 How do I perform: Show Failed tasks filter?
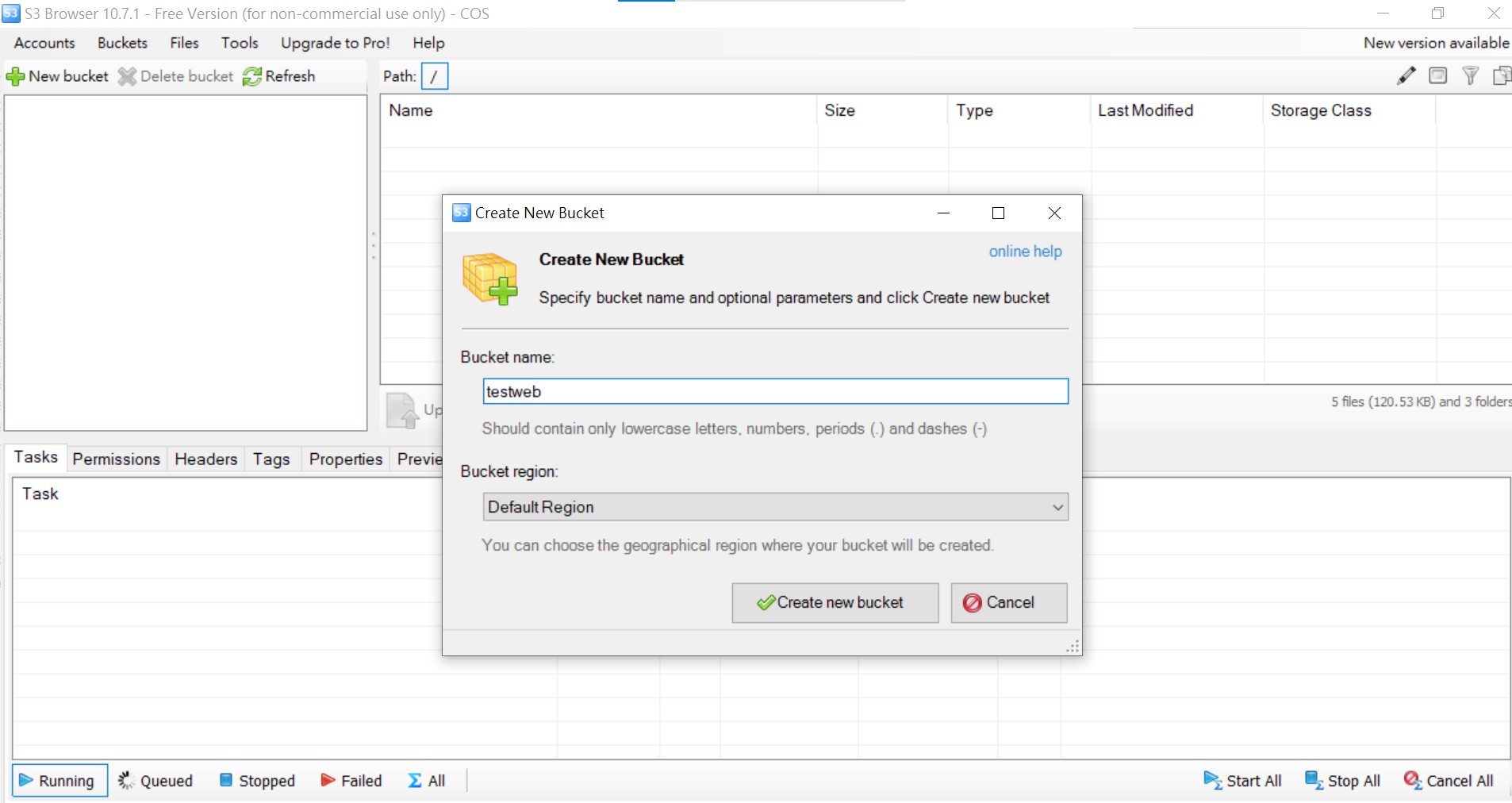coord(351,781)
